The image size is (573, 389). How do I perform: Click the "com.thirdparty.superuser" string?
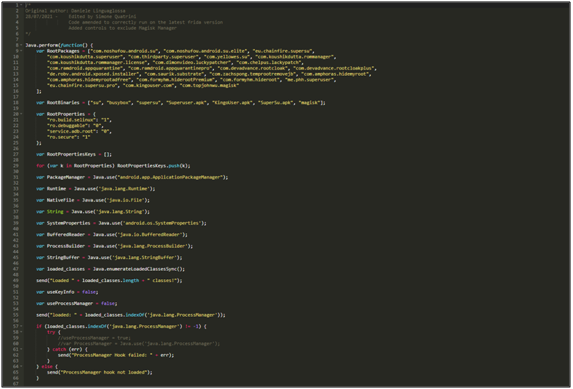point(164,57)
